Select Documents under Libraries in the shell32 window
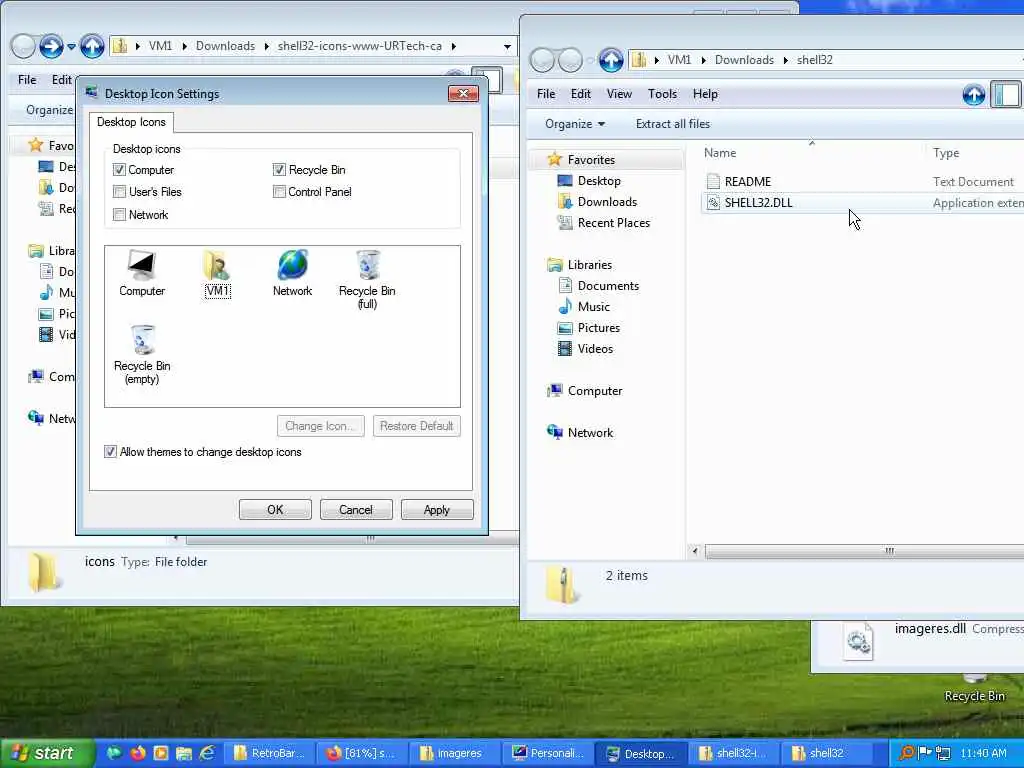The height and width of the screenshot is (768, 1024). 607,286
